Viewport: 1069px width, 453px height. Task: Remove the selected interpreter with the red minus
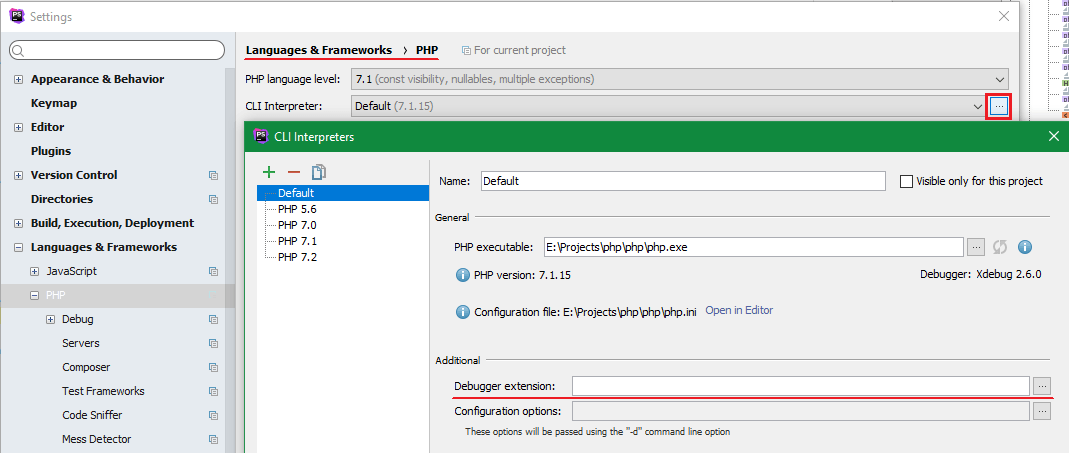tap(294, 172)
